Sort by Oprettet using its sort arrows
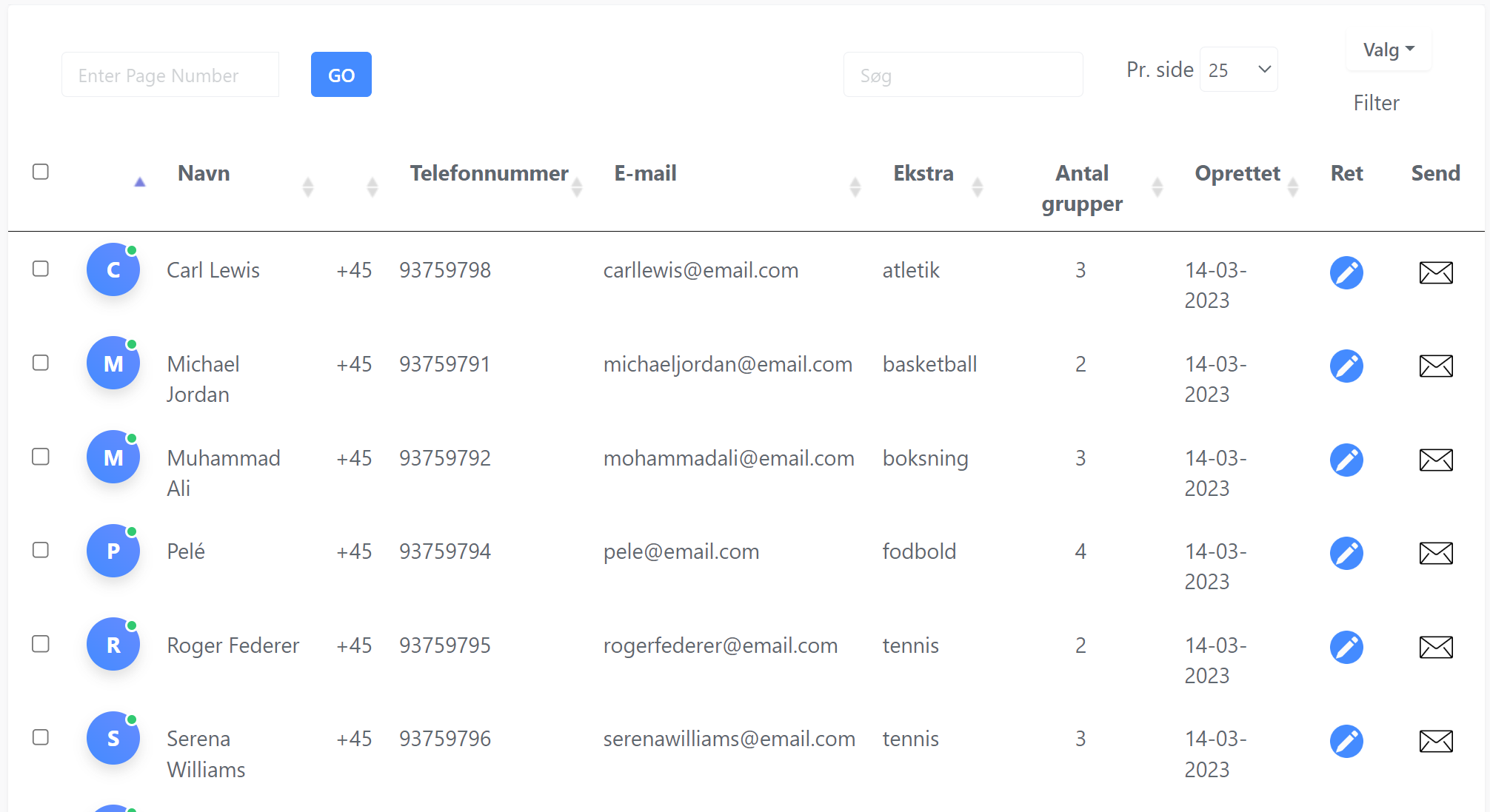 1293,187
